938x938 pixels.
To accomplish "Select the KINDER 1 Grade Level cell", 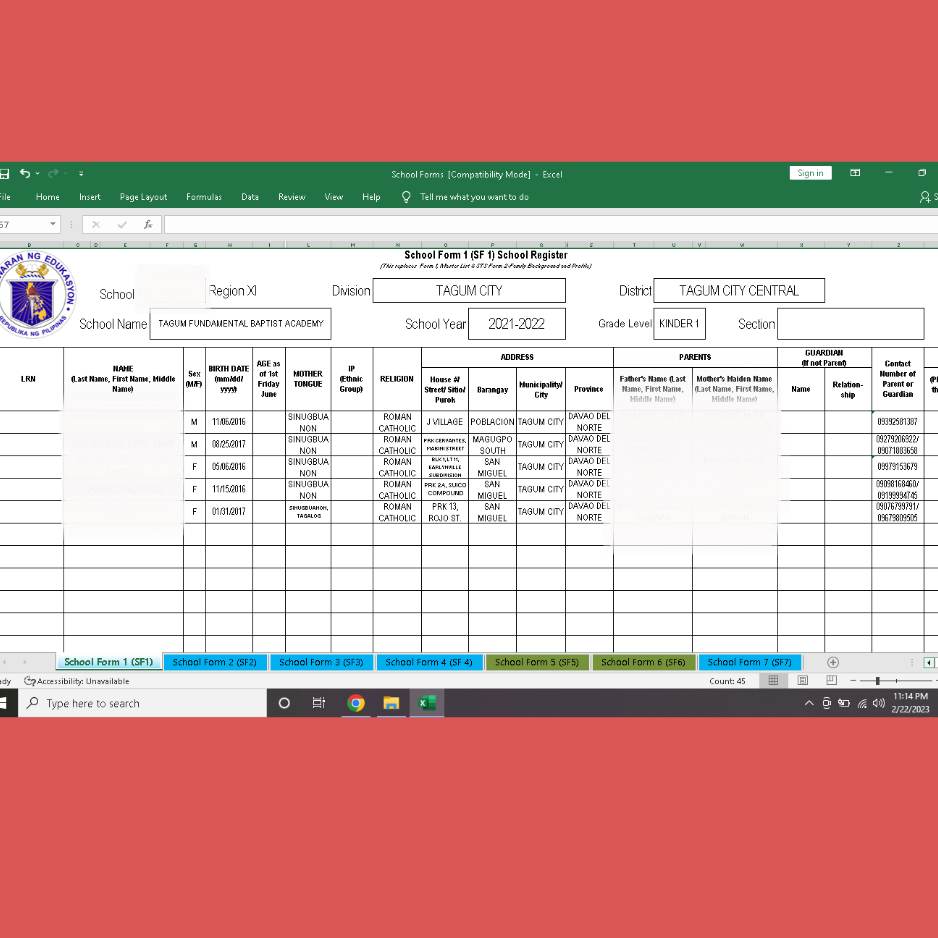I will (x=679, y=324).
